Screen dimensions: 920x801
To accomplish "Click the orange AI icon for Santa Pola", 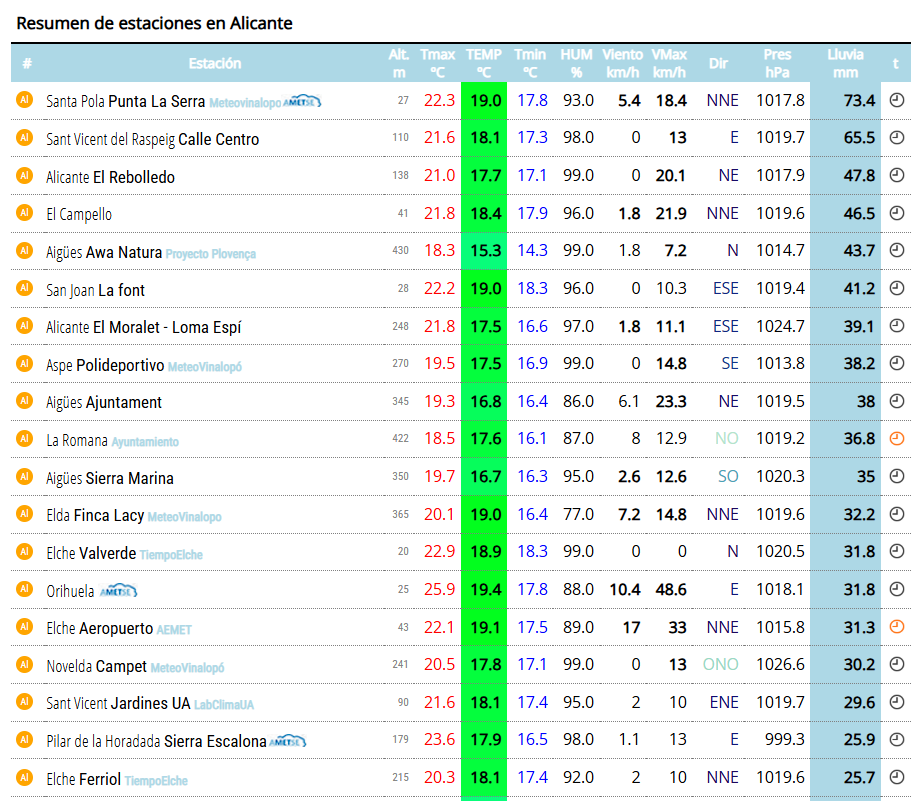I will [x=25, y=100].
